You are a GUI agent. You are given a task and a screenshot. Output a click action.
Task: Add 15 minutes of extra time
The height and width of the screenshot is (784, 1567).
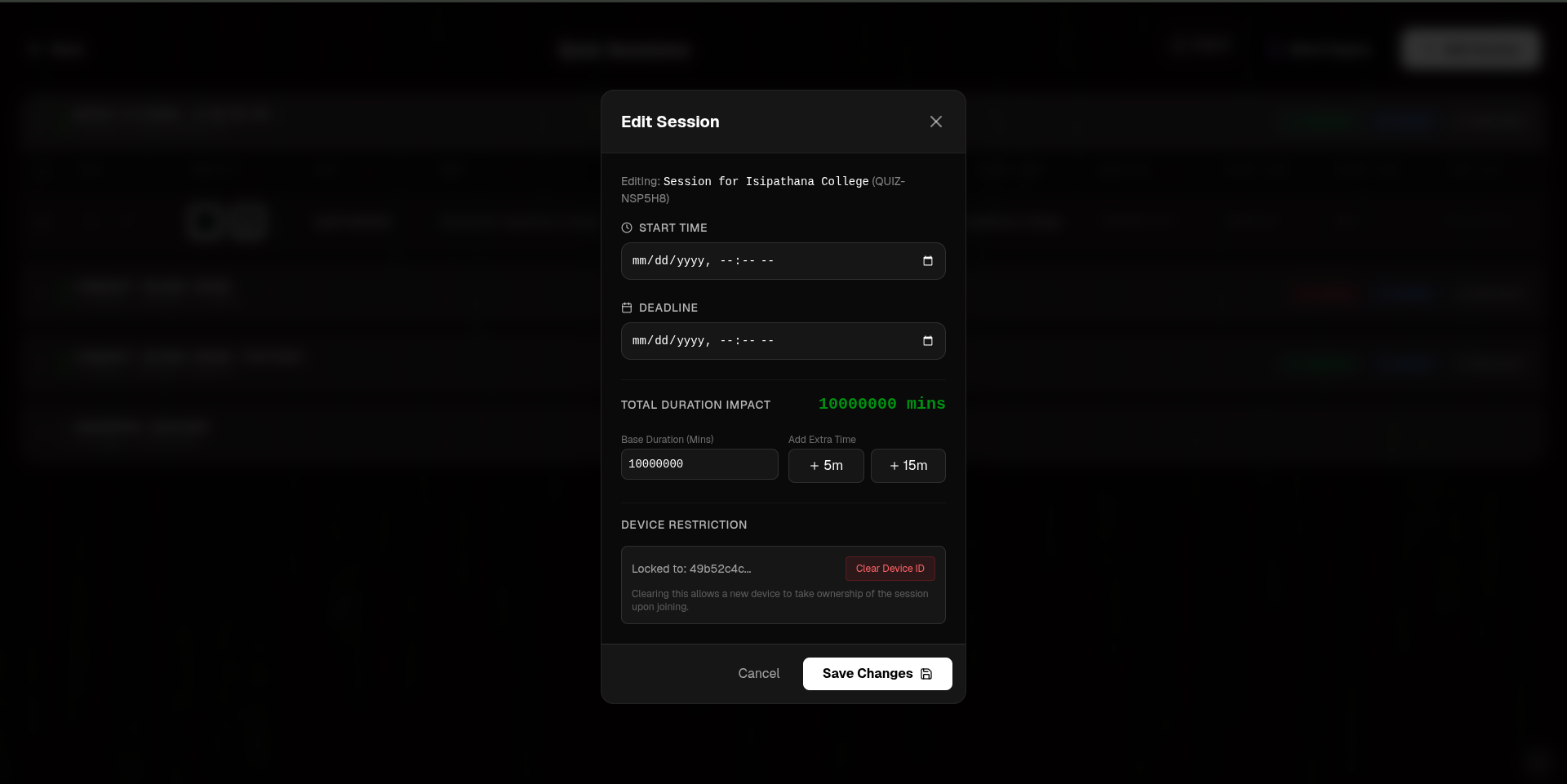(908, 465)
